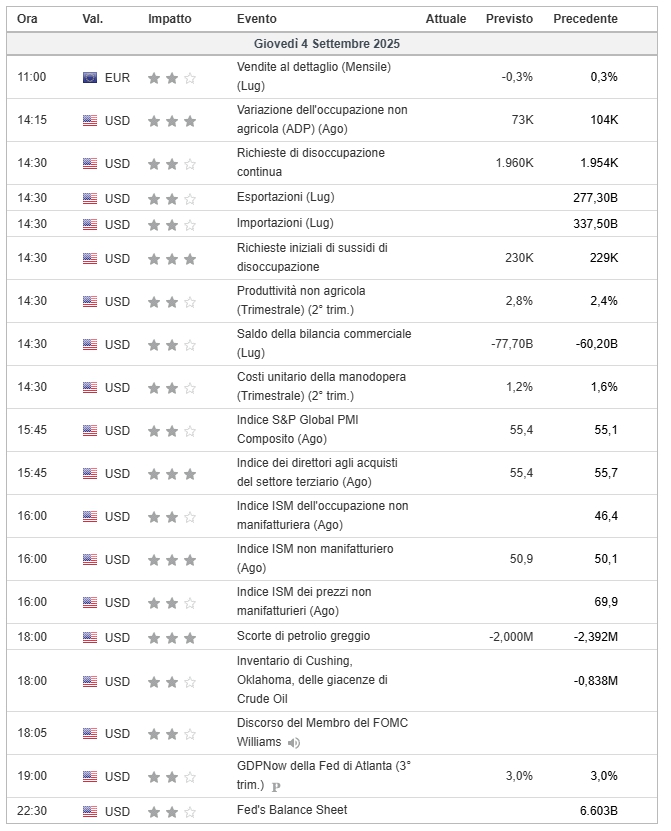Click the US flag in the Fed's Balance Sheet row
The image size is (671, 831).
(x=90, y=811)
